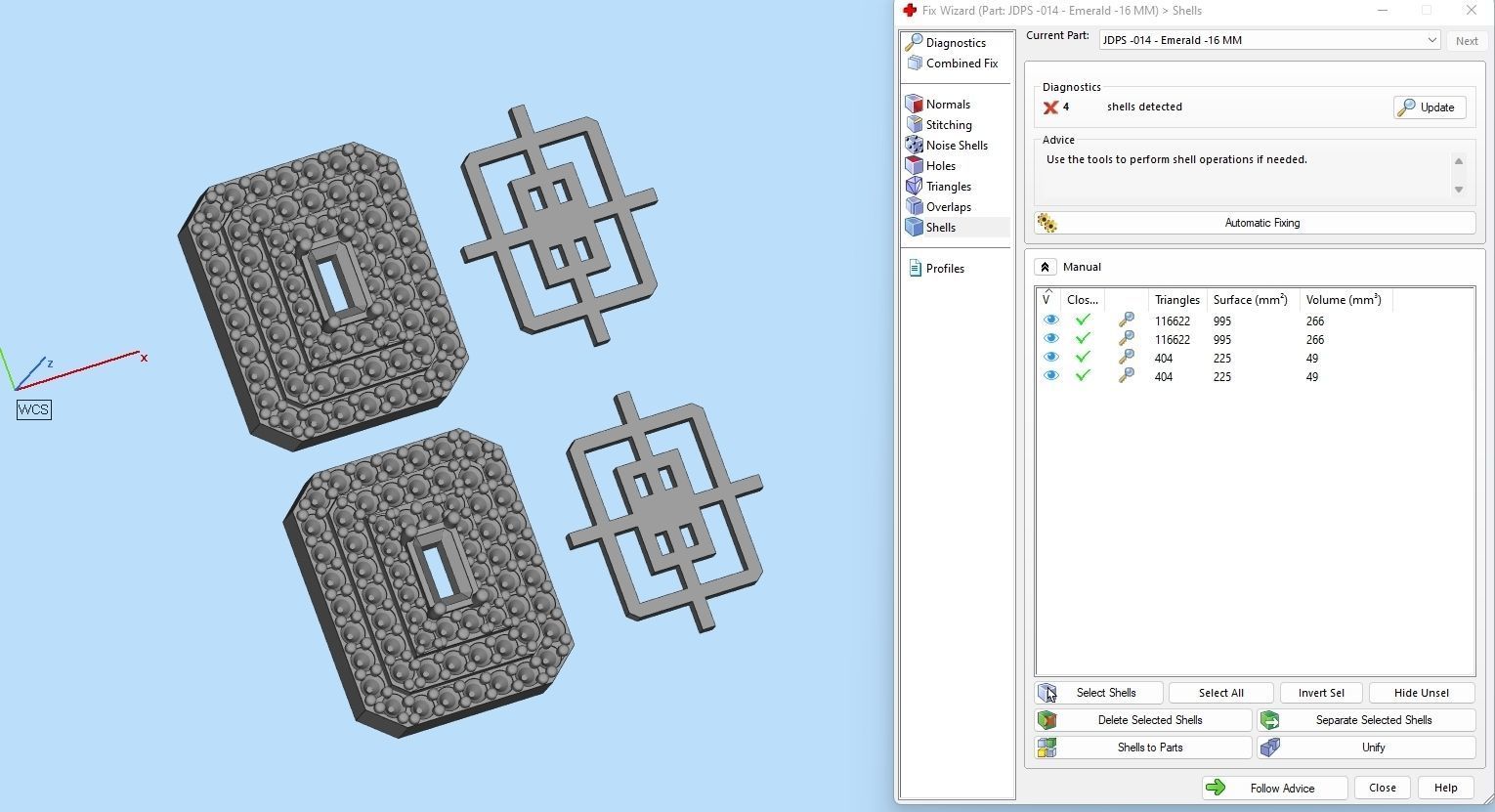Click the magnifier icon in the first shell row
The image size is (1495, 812).
pos(1127,321)
